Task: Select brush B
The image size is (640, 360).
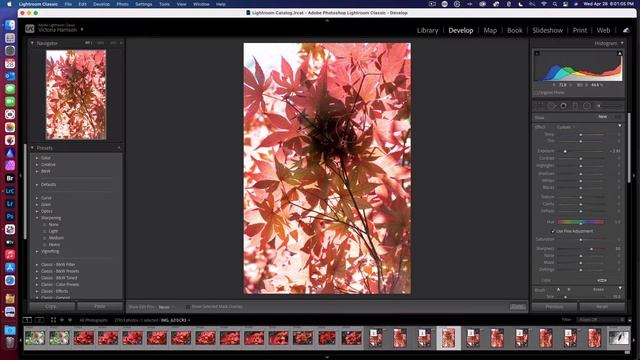Action: pos(569,289)
